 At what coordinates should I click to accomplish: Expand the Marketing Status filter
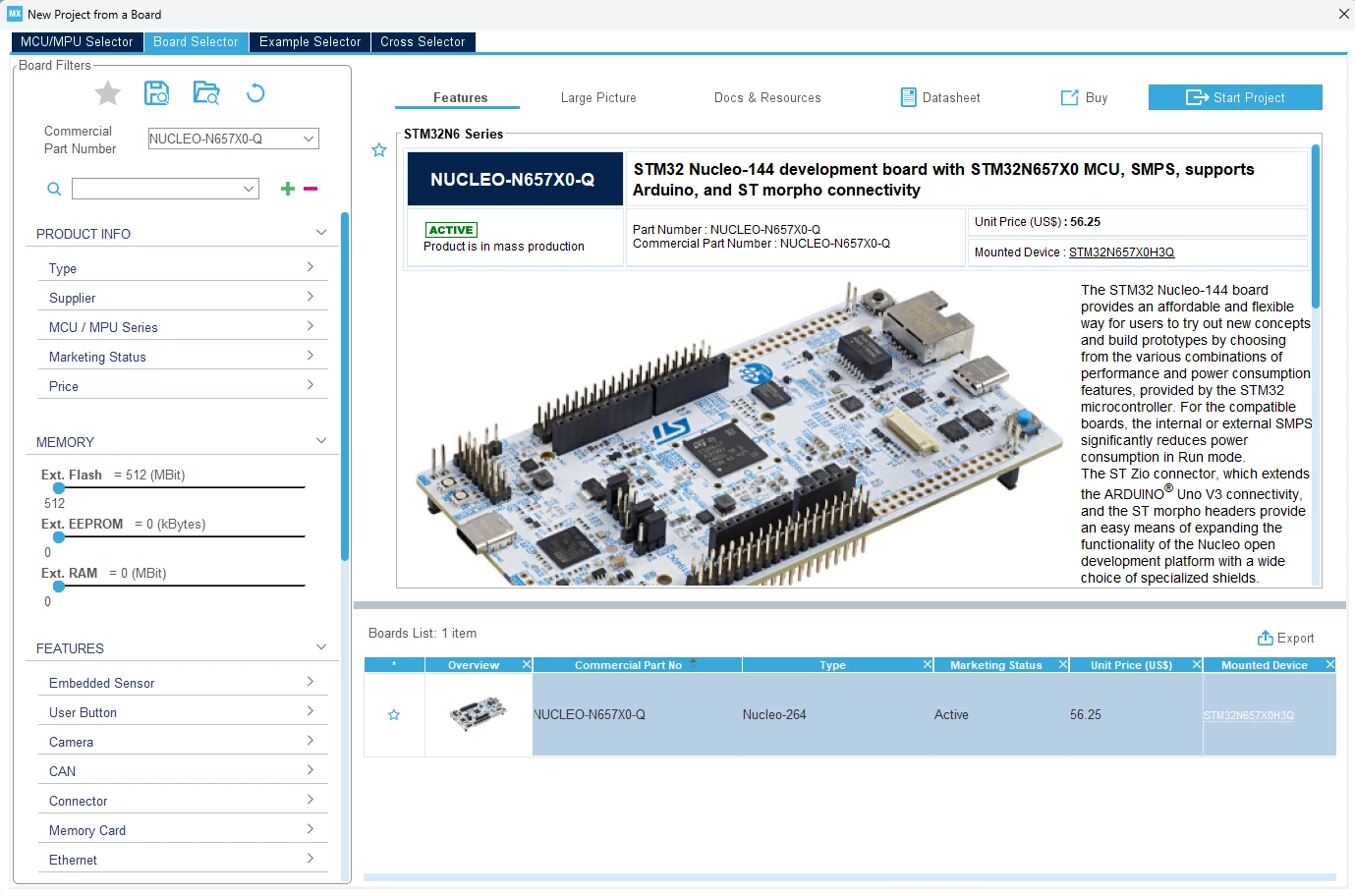coord(311,356)
